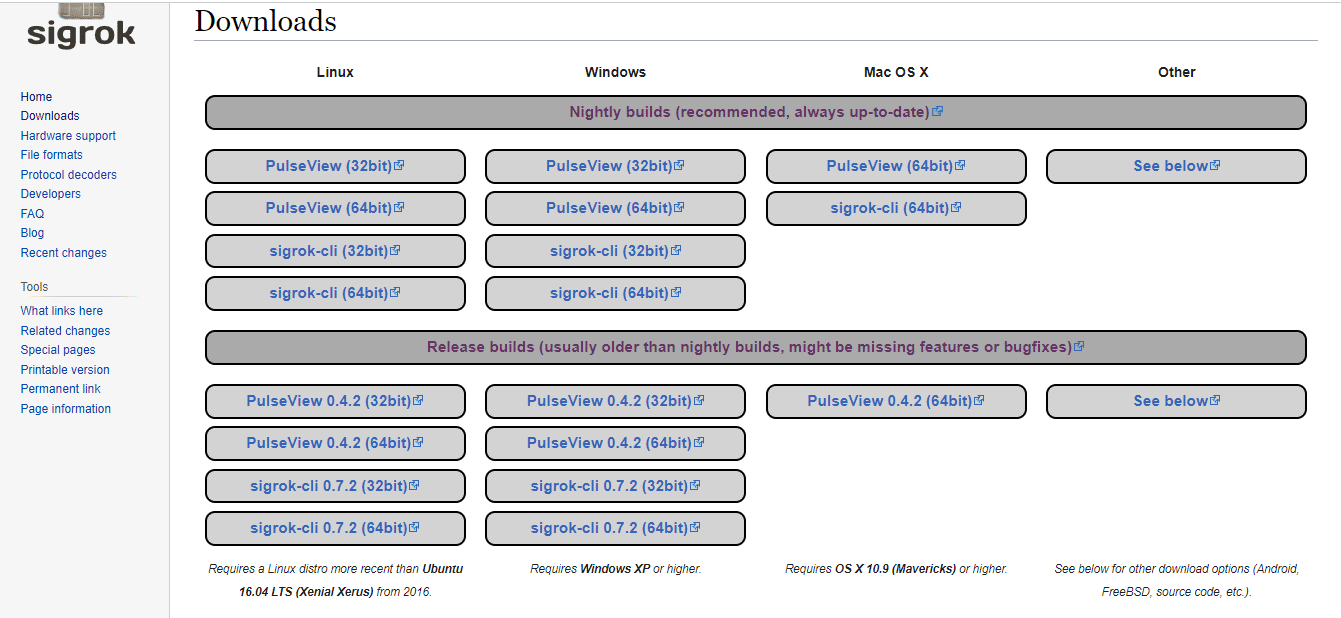
Task: Go to Home in sidebar
Action: point(36,97)
